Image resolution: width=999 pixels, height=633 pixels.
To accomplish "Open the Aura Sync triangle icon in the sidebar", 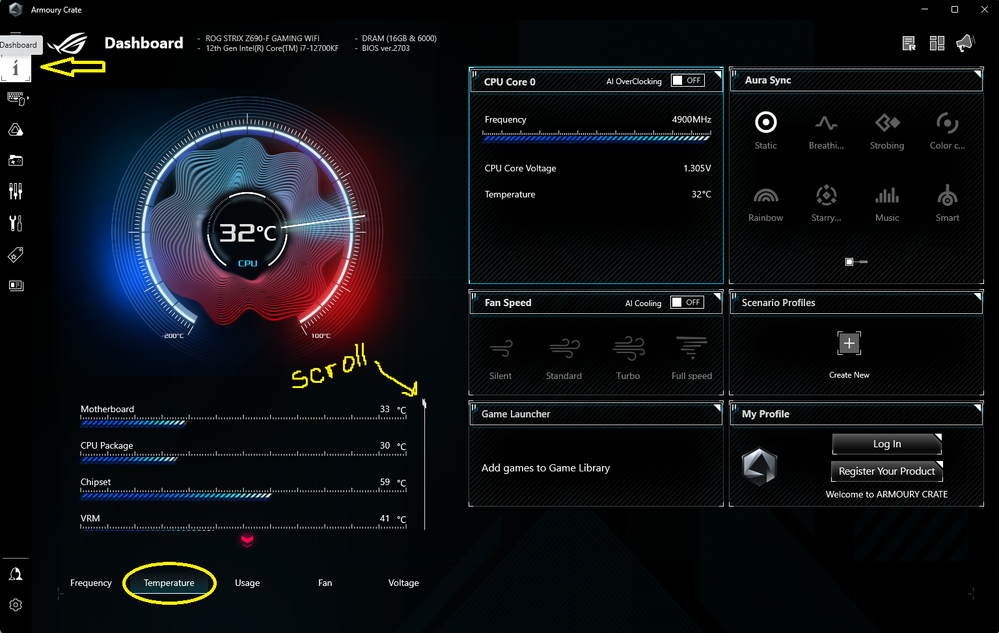I will pyautogui.click(x=16, y=130).
